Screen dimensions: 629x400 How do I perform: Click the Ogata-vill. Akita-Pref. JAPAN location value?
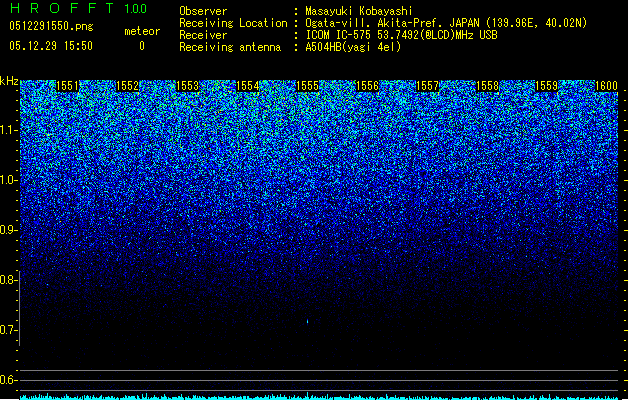[x=446, y=23]
